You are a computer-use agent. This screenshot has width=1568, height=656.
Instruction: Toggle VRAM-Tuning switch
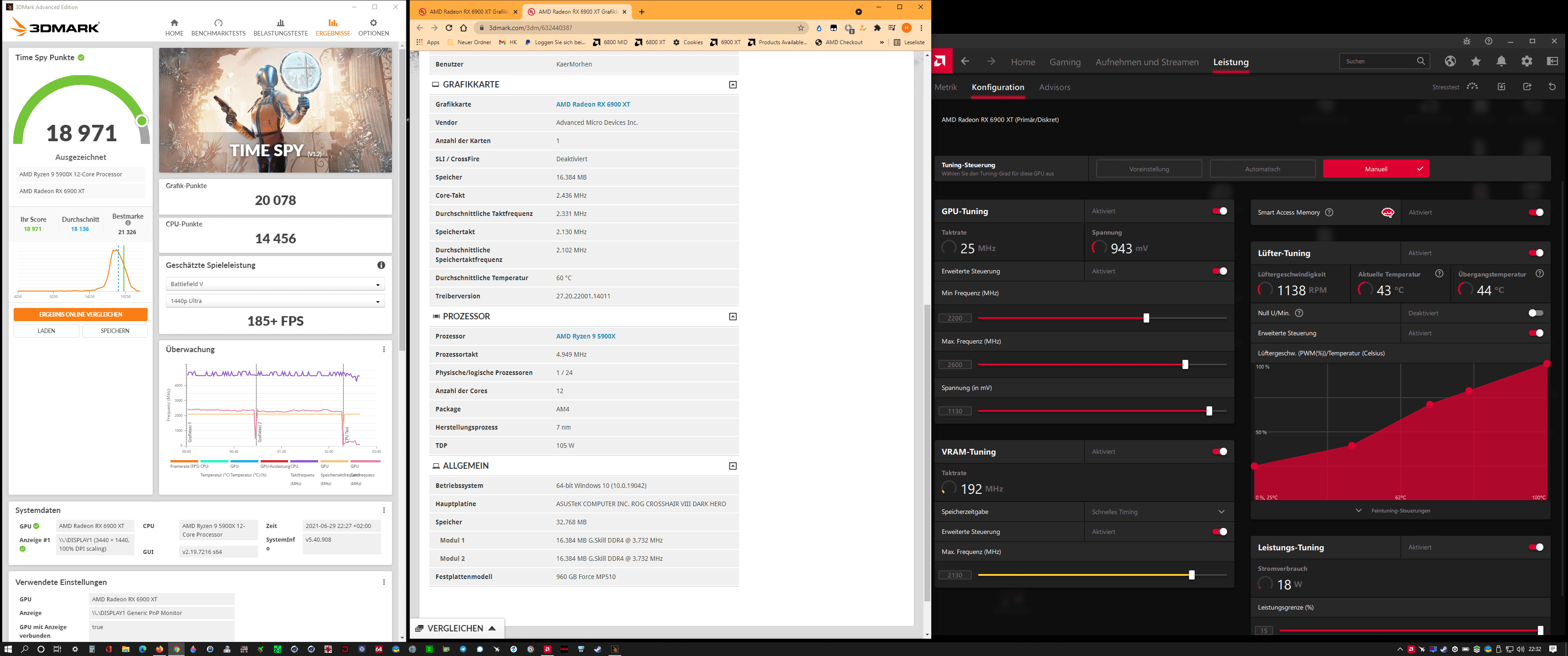[x=1219, y=451]
